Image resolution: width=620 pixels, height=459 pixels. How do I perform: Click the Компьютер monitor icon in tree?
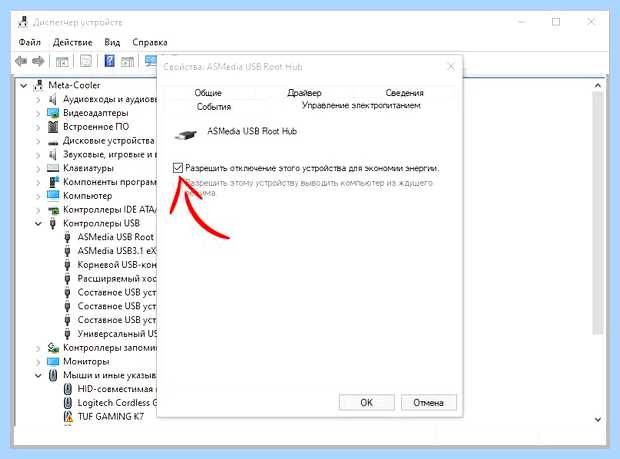click(x=53, y=195)
